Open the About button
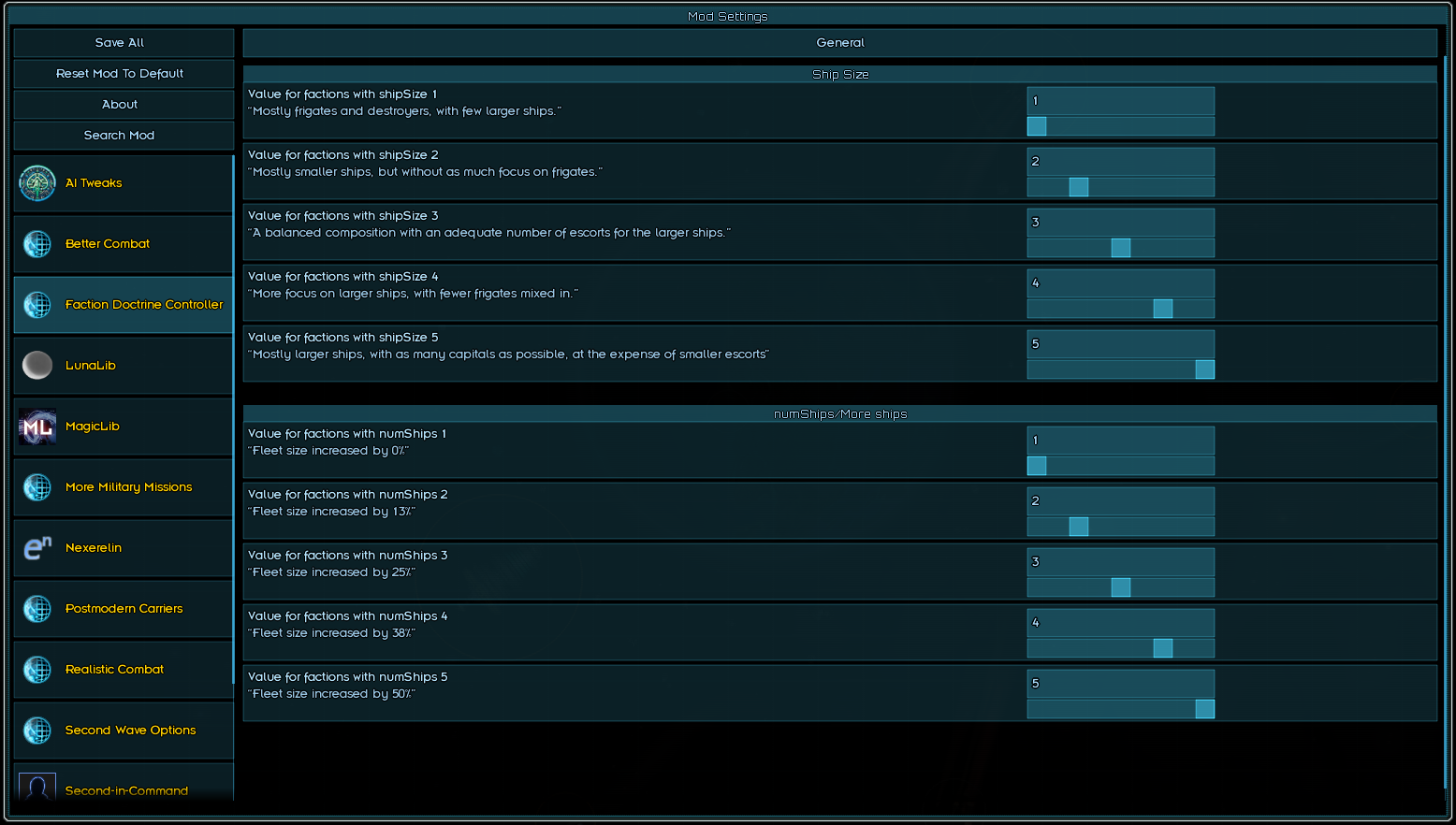The image size is (1456, 825). tap(120, 105)
